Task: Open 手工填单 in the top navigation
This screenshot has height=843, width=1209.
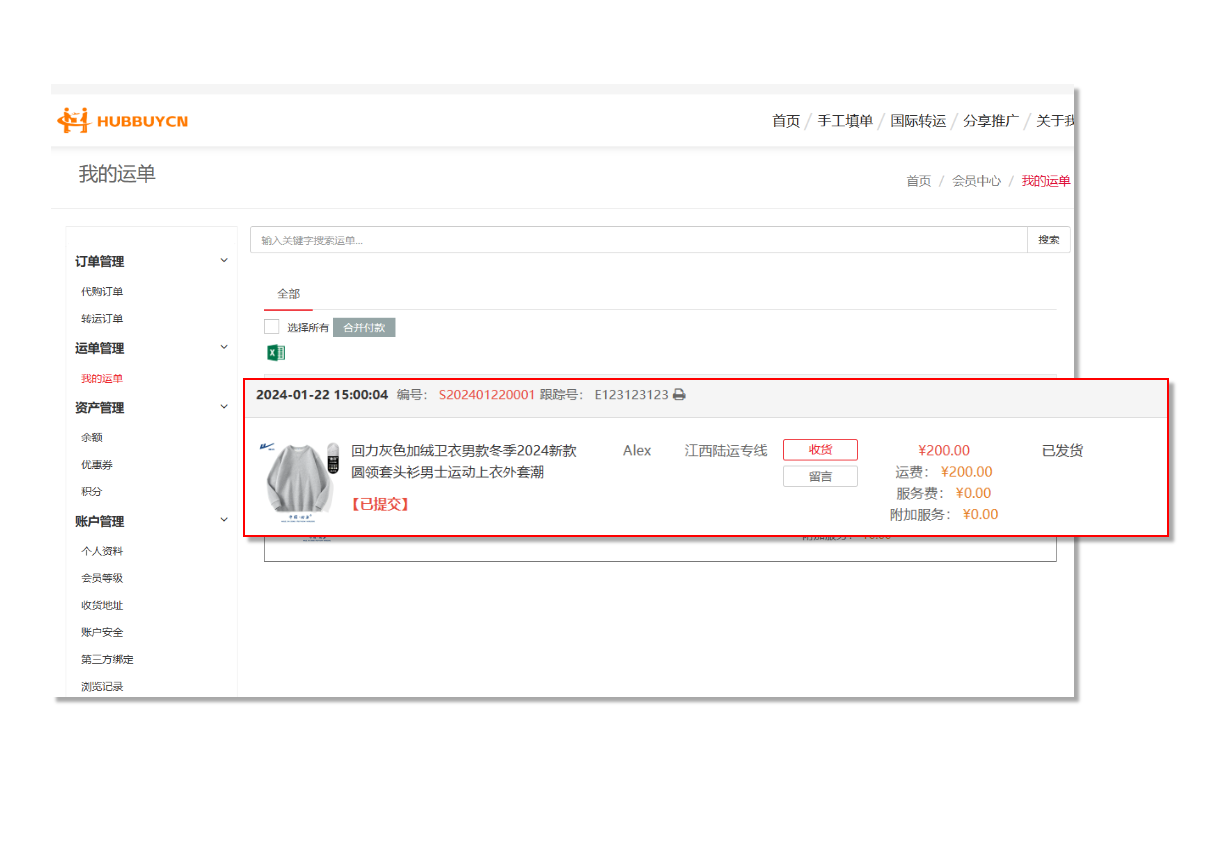Action: (845, 121)
